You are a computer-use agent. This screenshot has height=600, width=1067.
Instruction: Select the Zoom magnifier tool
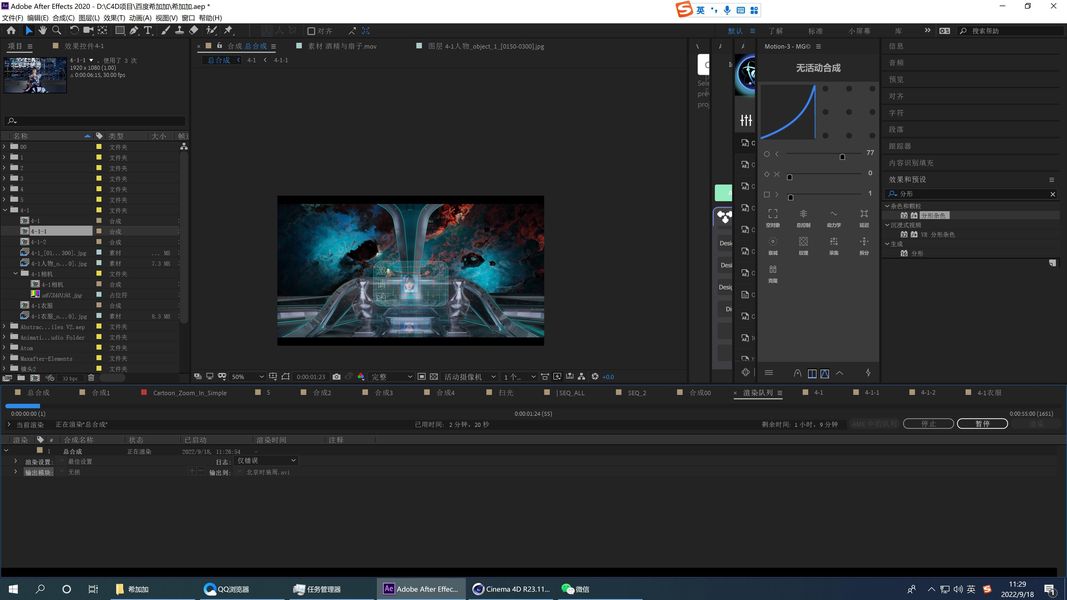tap(56, 31)
